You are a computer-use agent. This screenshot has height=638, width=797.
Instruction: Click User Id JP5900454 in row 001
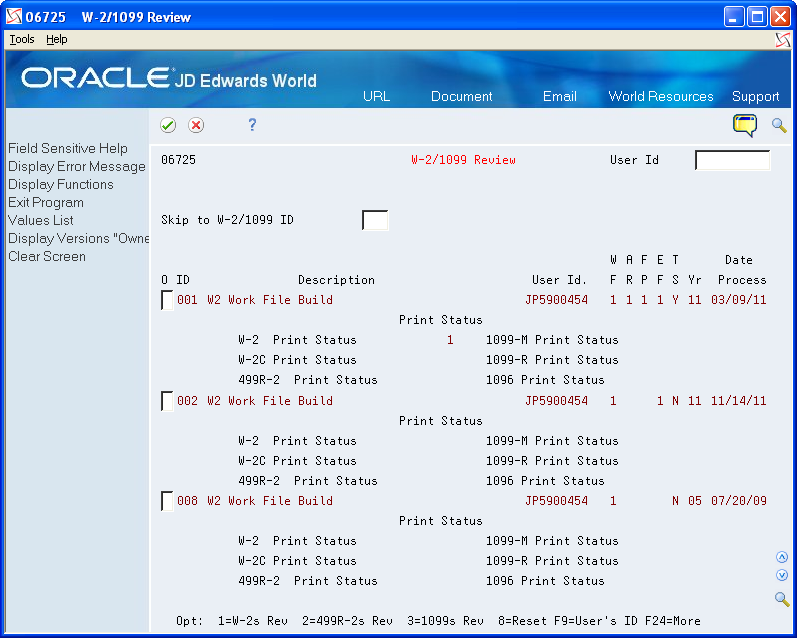(x=557, y=300)
